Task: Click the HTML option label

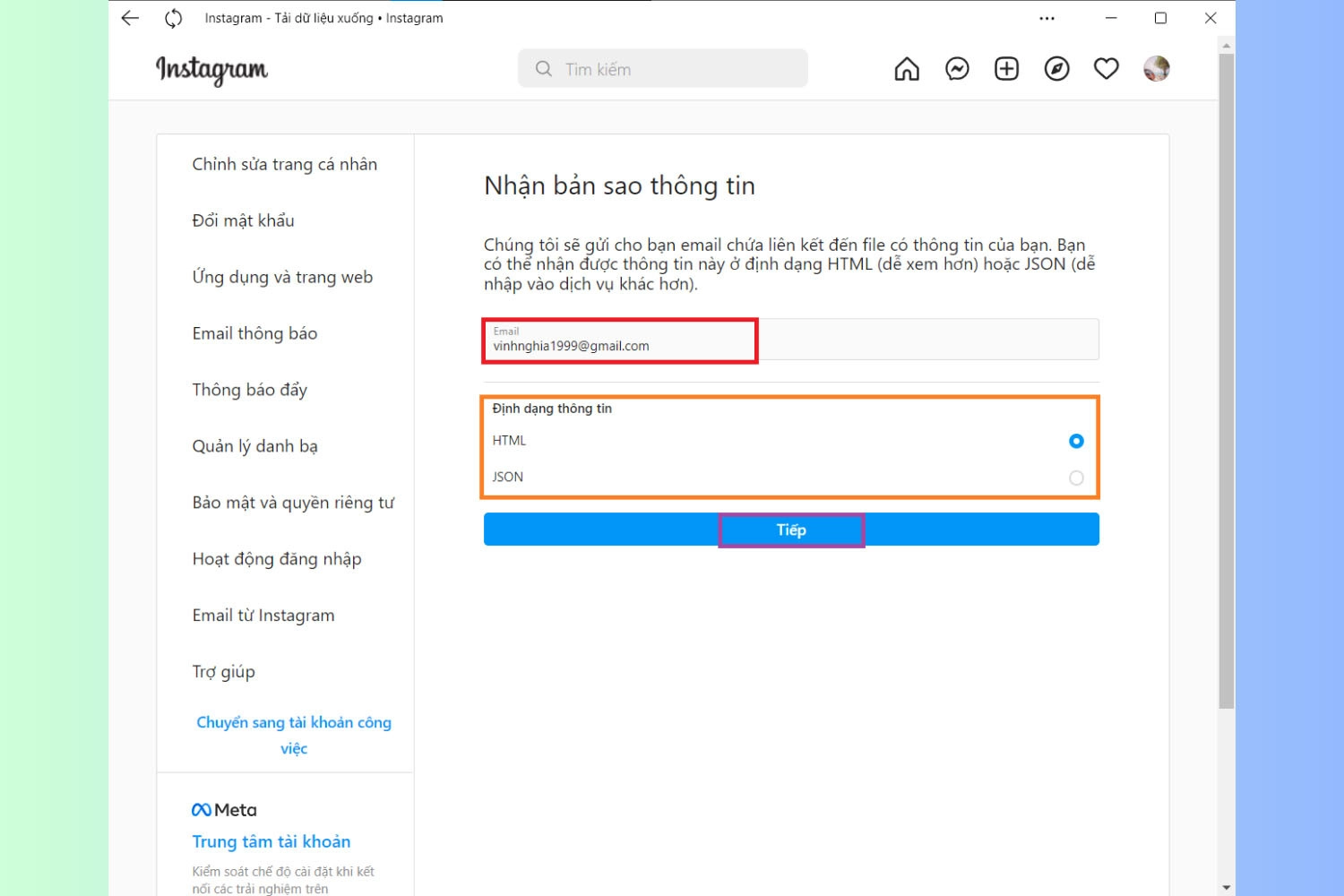Action: click(509, 441)
